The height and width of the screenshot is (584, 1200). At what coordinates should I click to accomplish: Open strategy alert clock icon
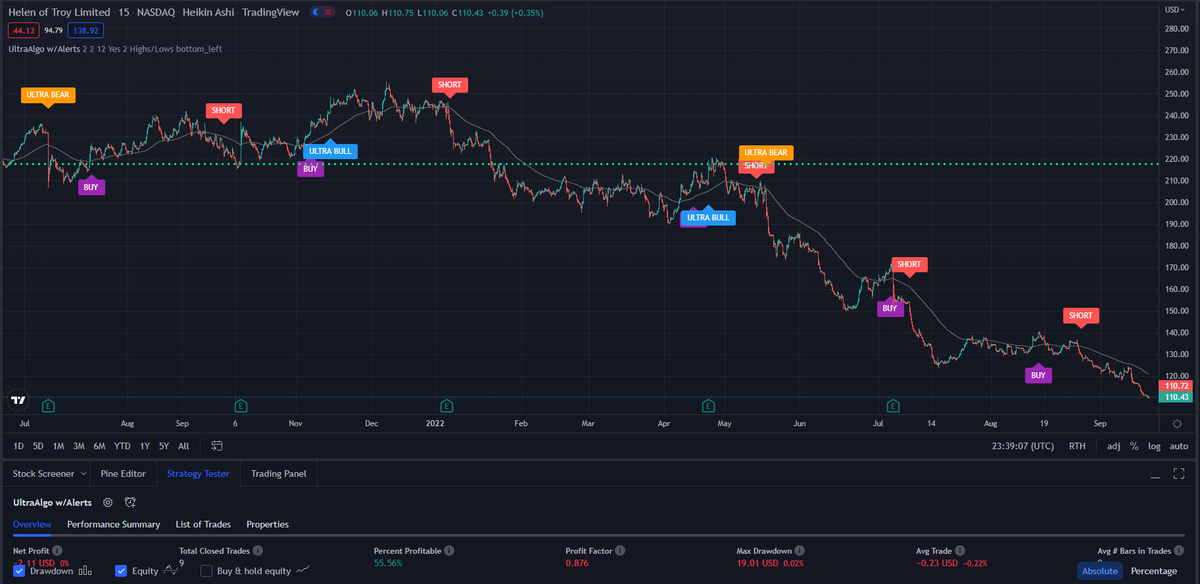(x=130, y=502)
